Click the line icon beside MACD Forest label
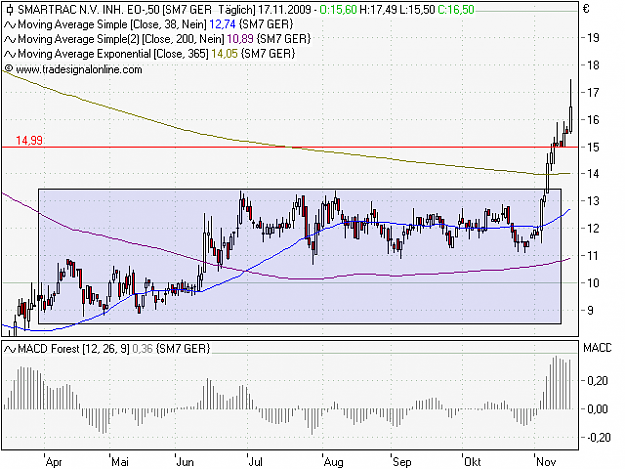The width and height of the screenshot is (625, 469). pos(10,349)
